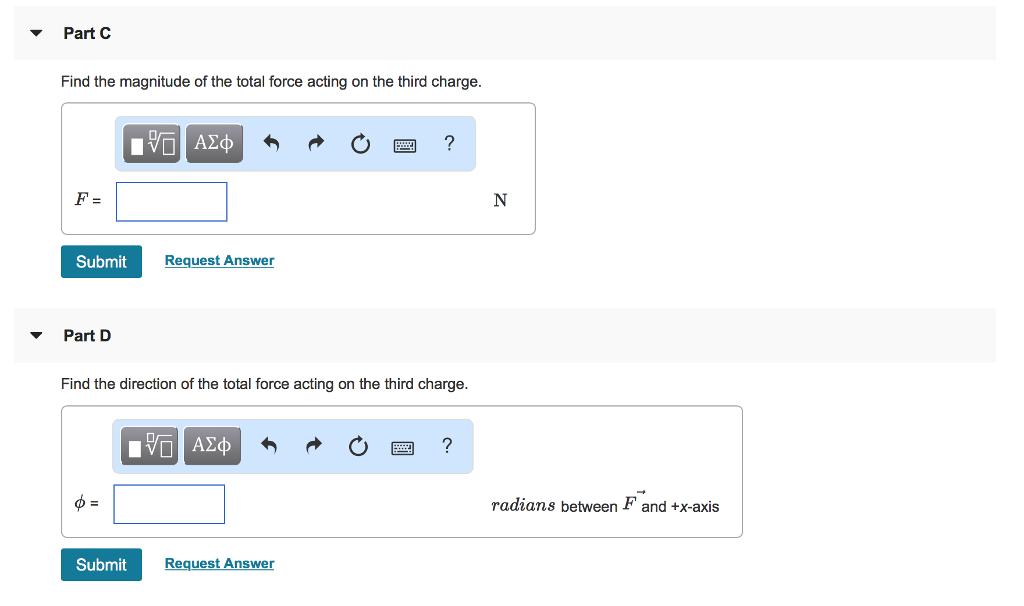Image resolution: width=1024 pixels, height=606 pixels.
Task: Redo entry in Part D toolbar
Action: (x=314, y=445)
